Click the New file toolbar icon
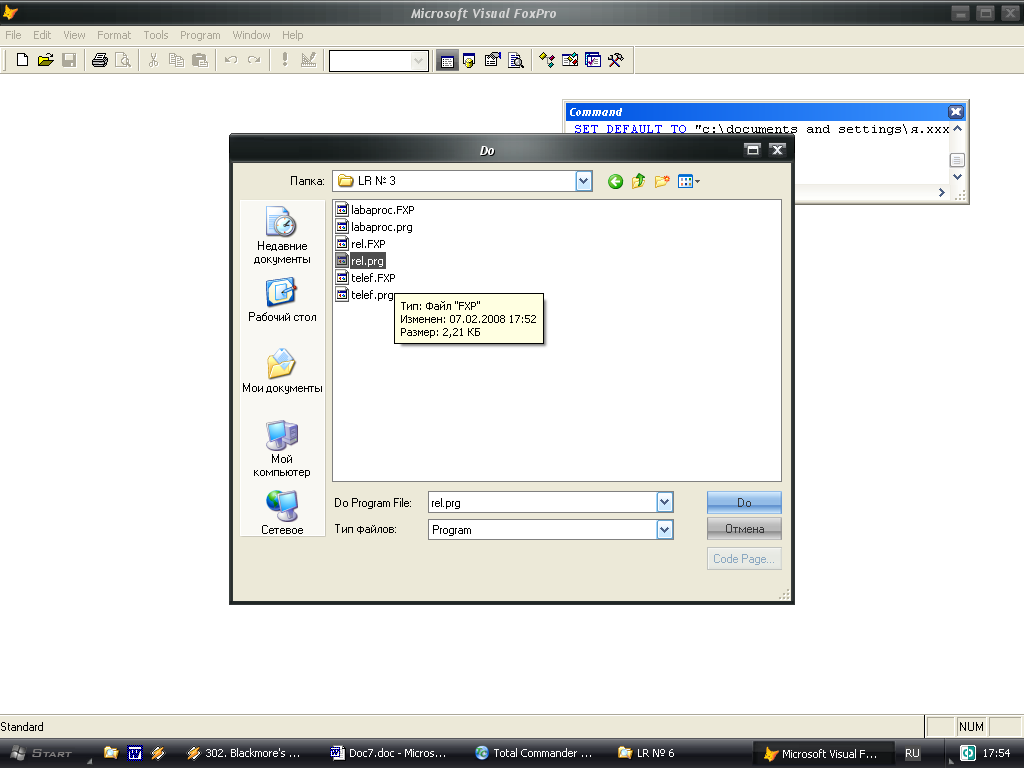This screenshot has width=1024, height=768. (22, 60)
